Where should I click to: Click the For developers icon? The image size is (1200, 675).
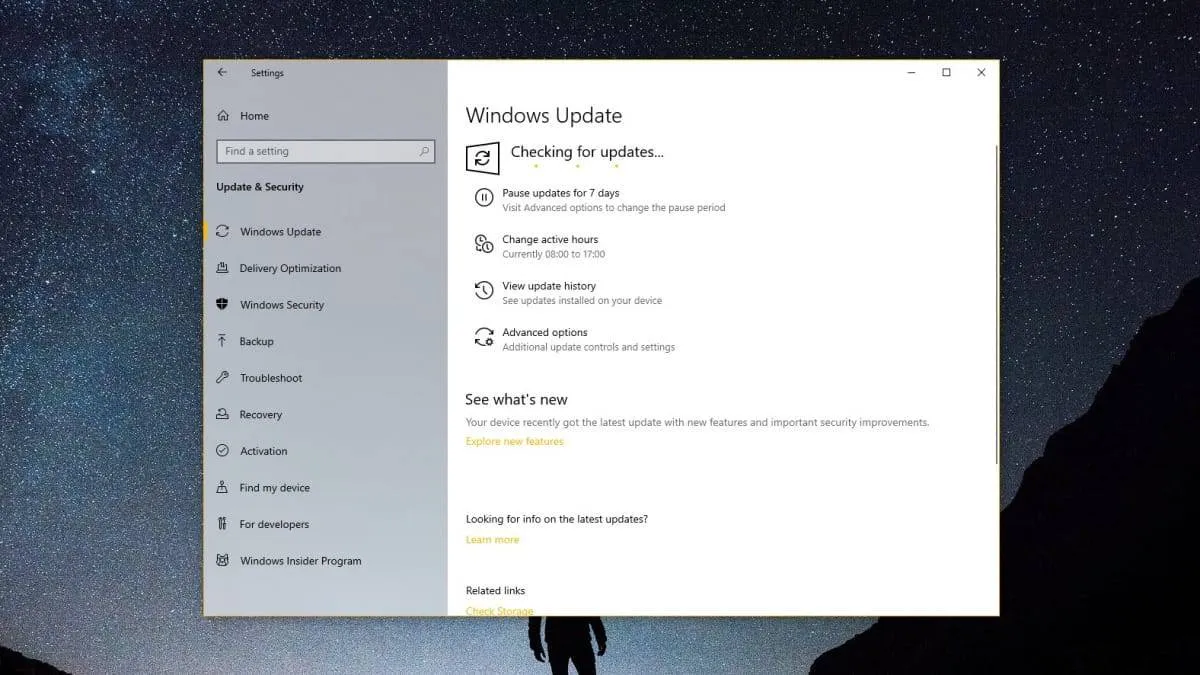(224, 524)
